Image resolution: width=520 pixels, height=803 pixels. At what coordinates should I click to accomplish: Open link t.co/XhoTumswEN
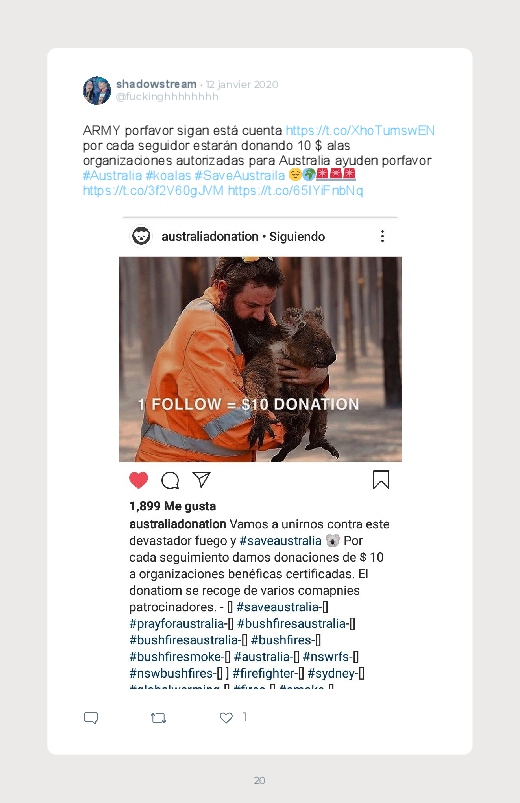click(x=360, y=131)
